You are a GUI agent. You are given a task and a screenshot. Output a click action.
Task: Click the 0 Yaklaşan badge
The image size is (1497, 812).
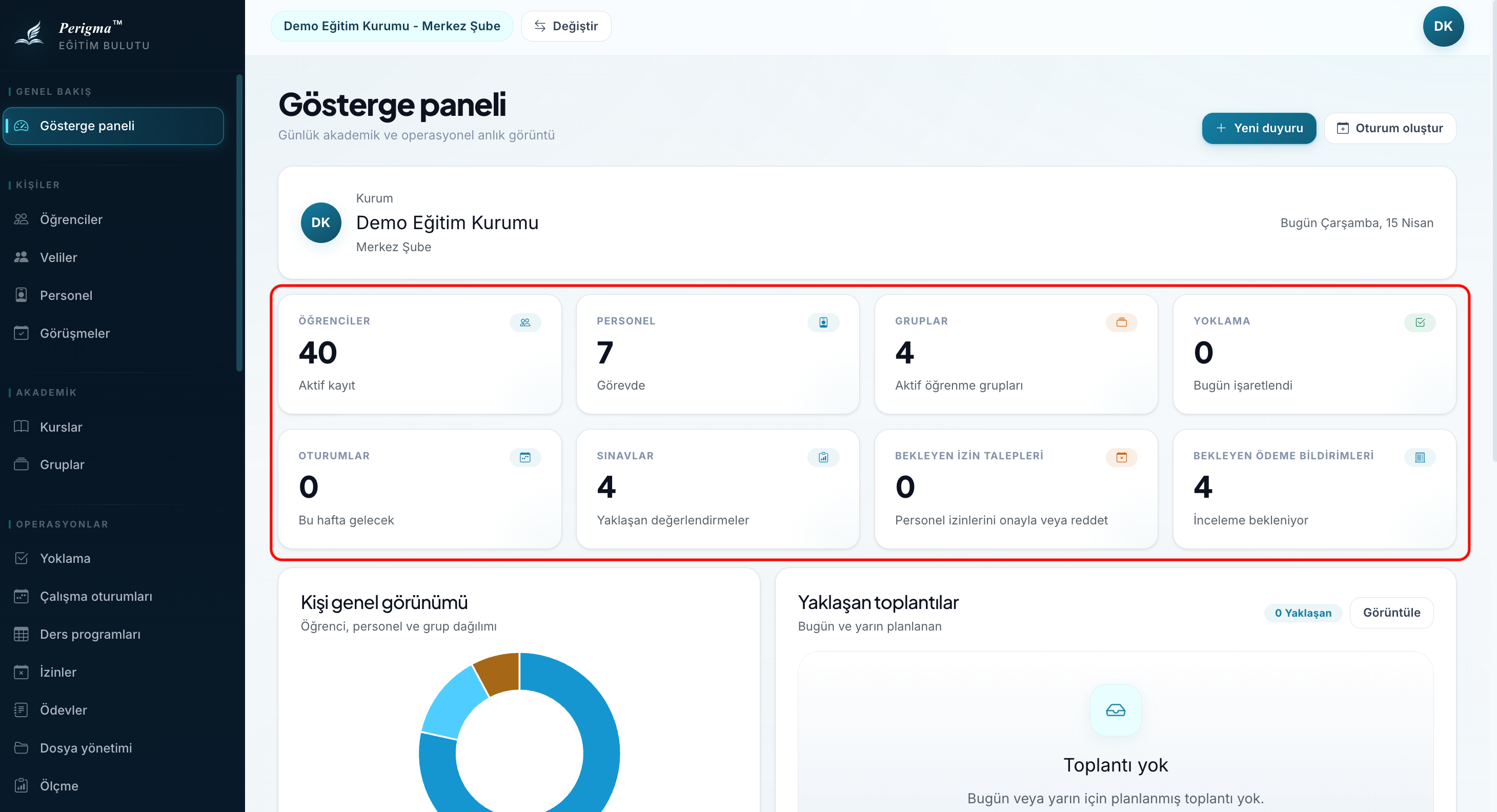(x=1302, y=613)
